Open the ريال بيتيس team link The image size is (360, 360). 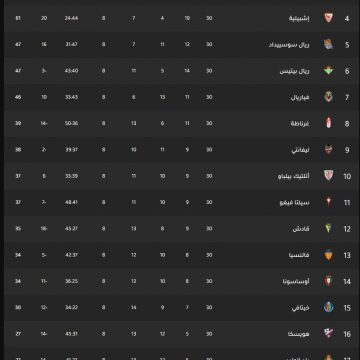(x=295, y=71)
